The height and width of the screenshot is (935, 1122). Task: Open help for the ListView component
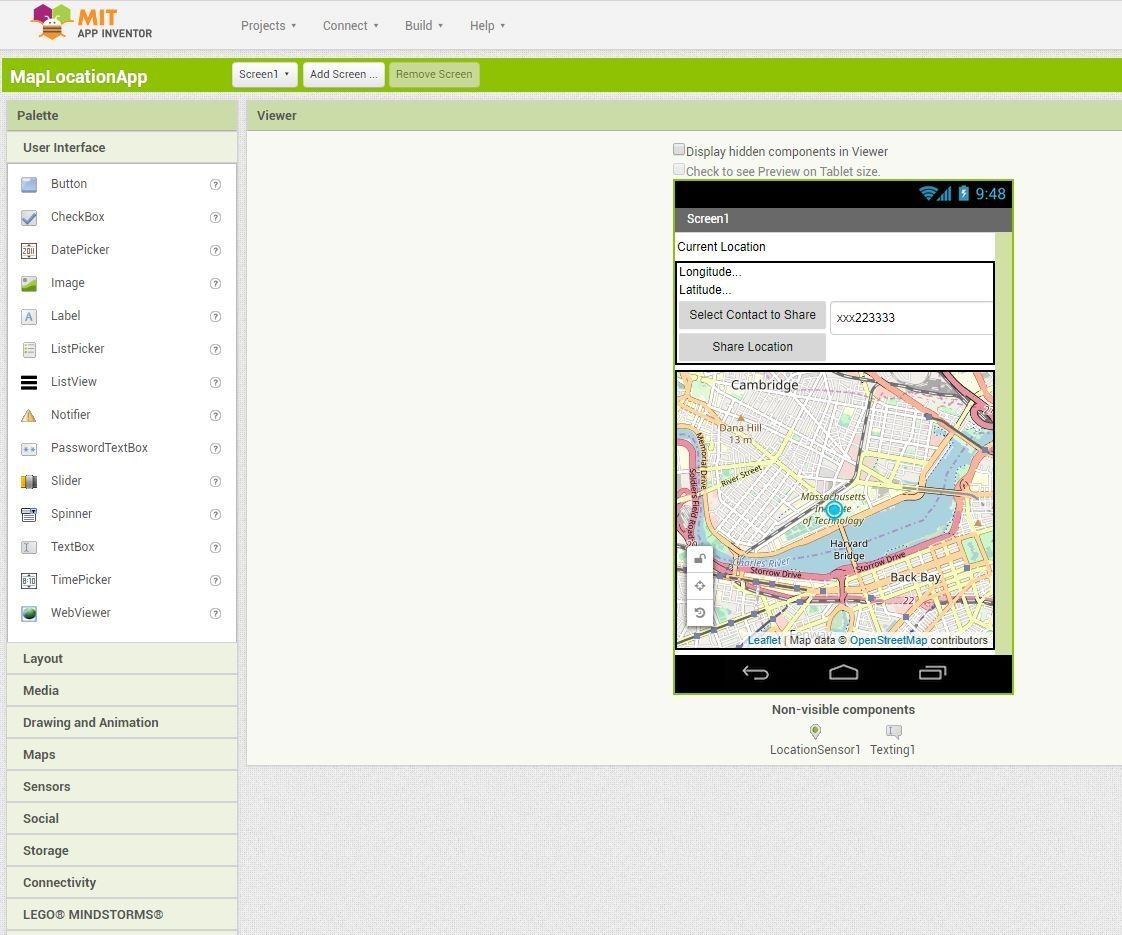pos(215,383)
